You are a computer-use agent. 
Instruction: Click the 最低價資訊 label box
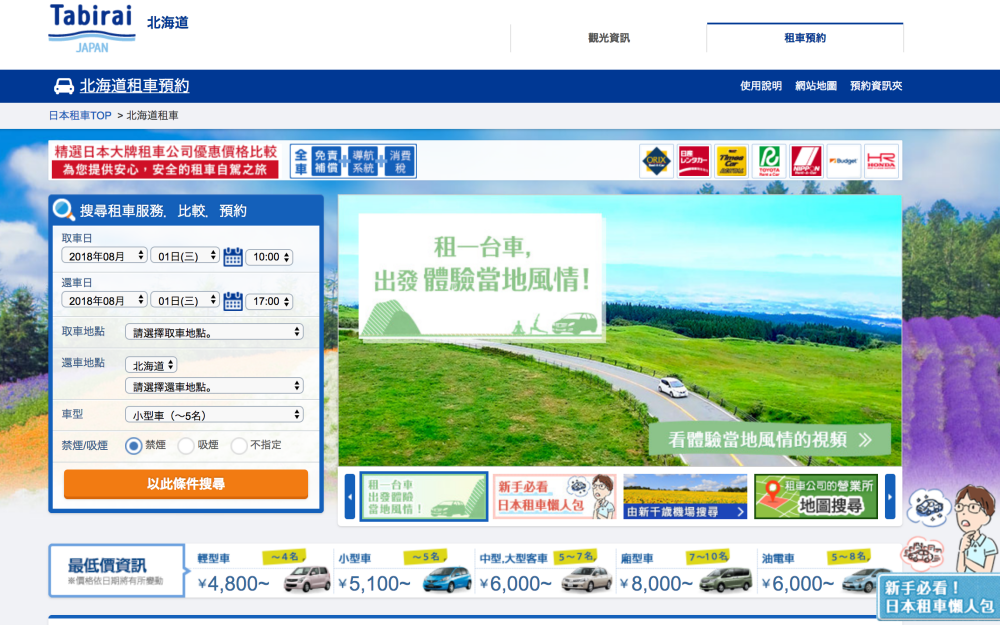point(117,571)
